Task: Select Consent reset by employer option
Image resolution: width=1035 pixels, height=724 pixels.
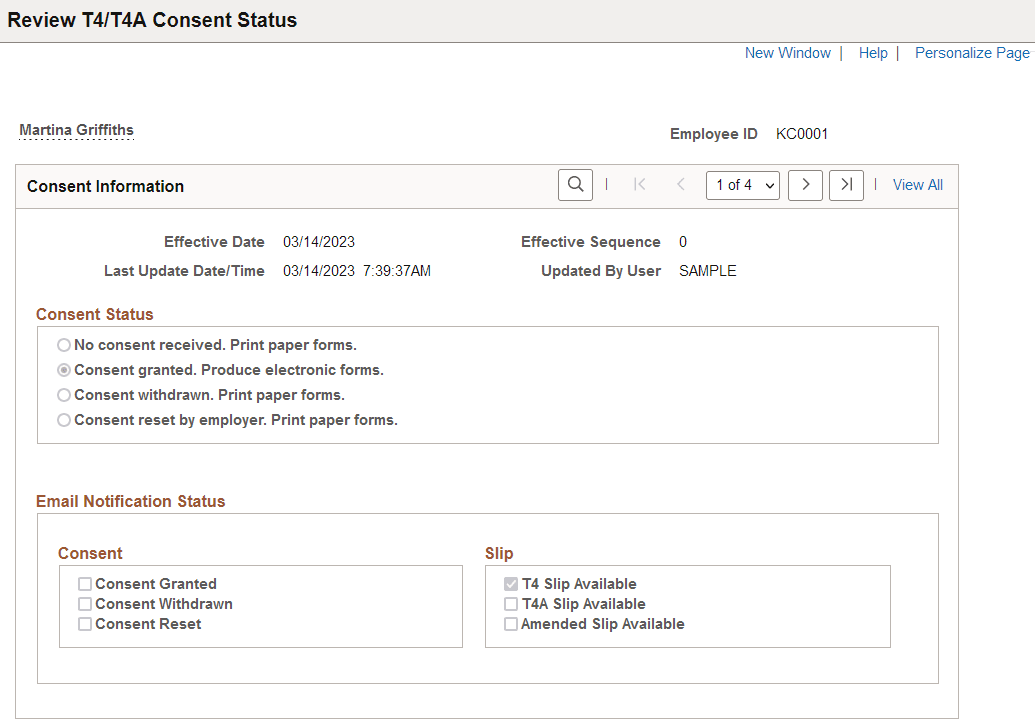Action: coord(63,419)
